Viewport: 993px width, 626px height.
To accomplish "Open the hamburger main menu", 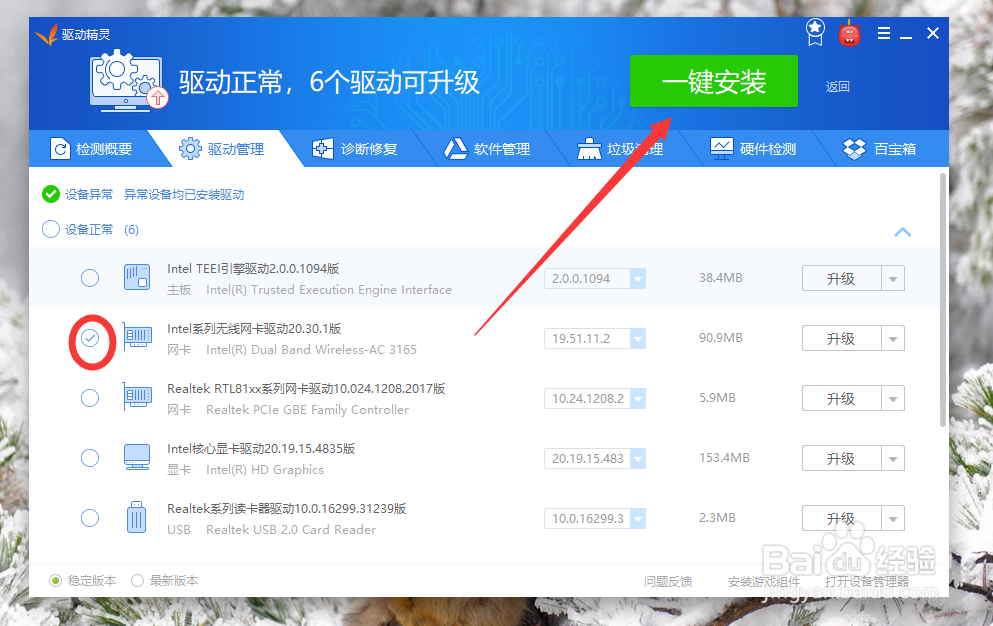I will pos(883,32).
